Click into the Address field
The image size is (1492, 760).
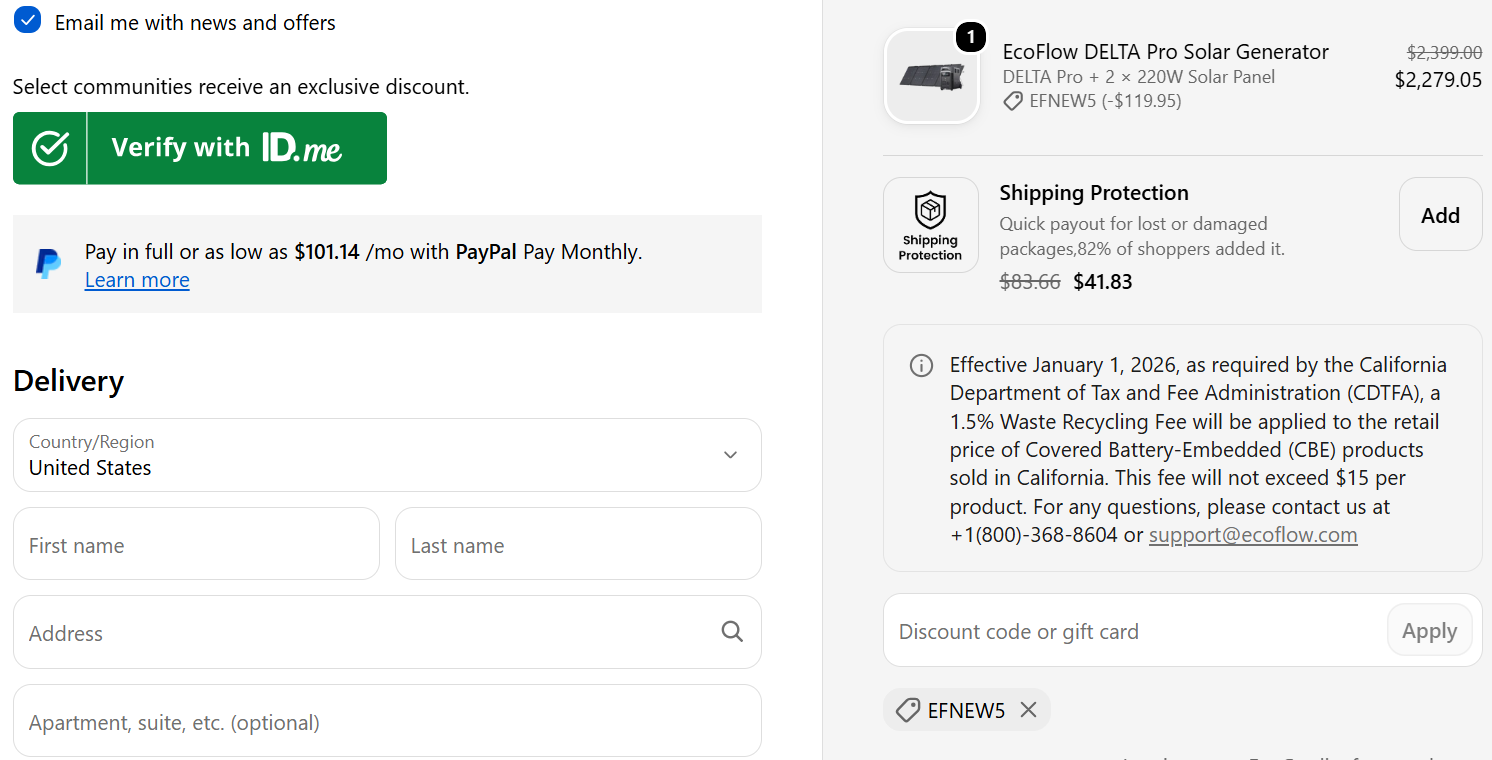click(387, 632)
